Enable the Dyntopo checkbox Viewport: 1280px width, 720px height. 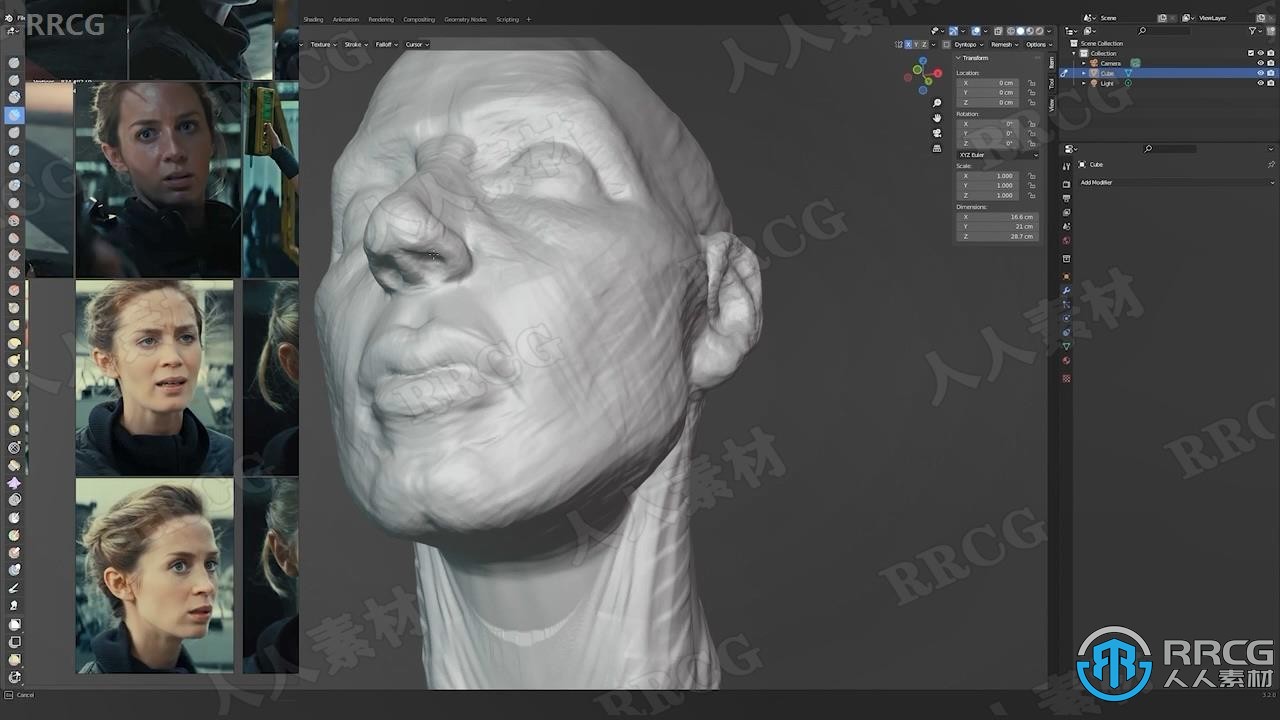click(x=946, y=44)
